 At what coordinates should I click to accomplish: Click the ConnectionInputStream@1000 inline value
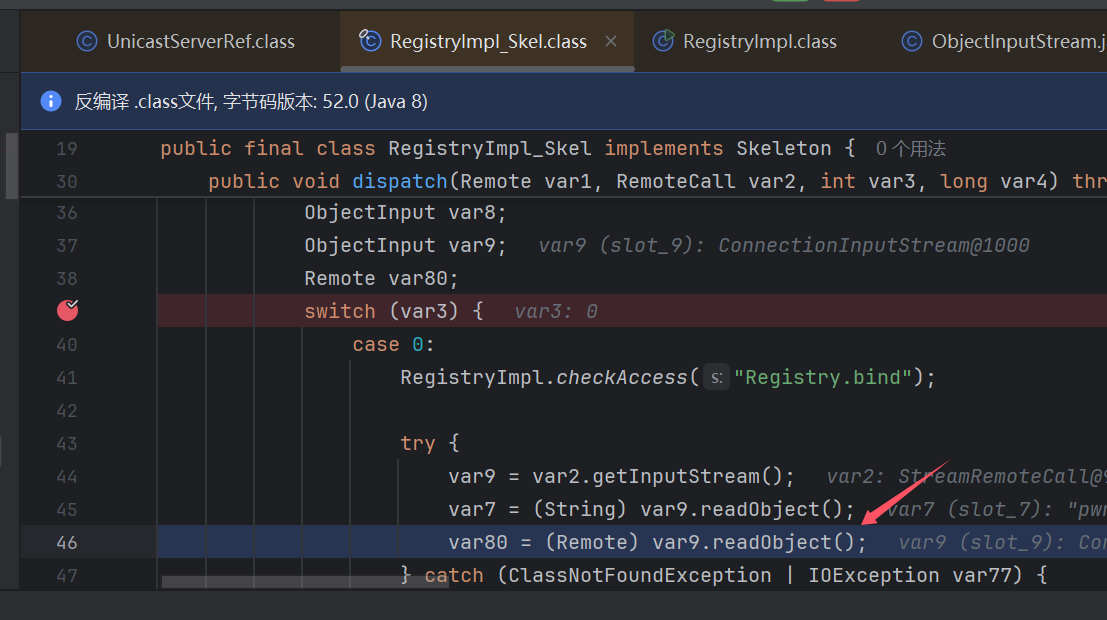[x=873, y=245]
